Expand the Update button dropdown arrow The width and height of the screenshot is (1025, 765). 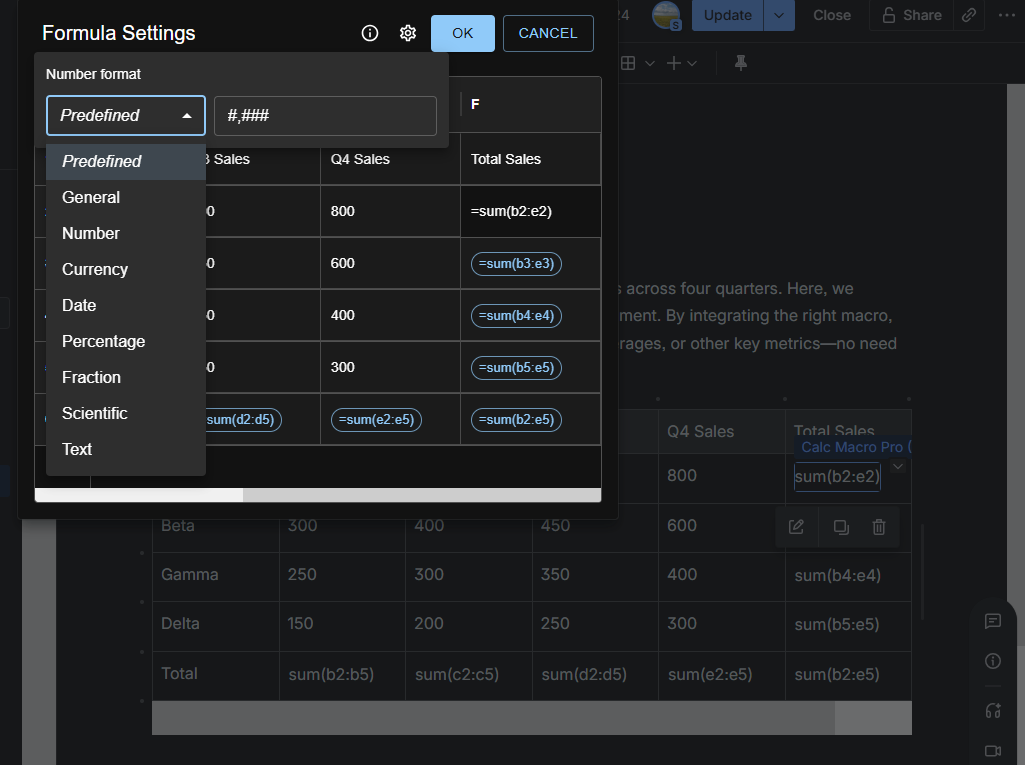pos(779,15)
